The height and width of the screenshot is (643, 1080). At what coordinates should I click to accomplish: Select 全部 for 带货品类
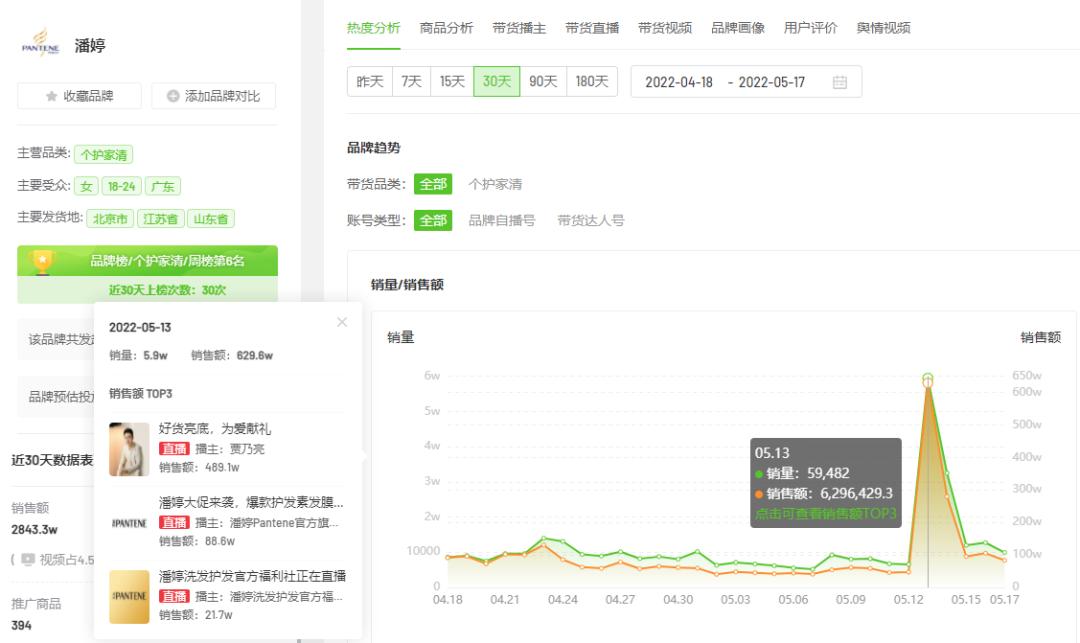tap(433, 184)
